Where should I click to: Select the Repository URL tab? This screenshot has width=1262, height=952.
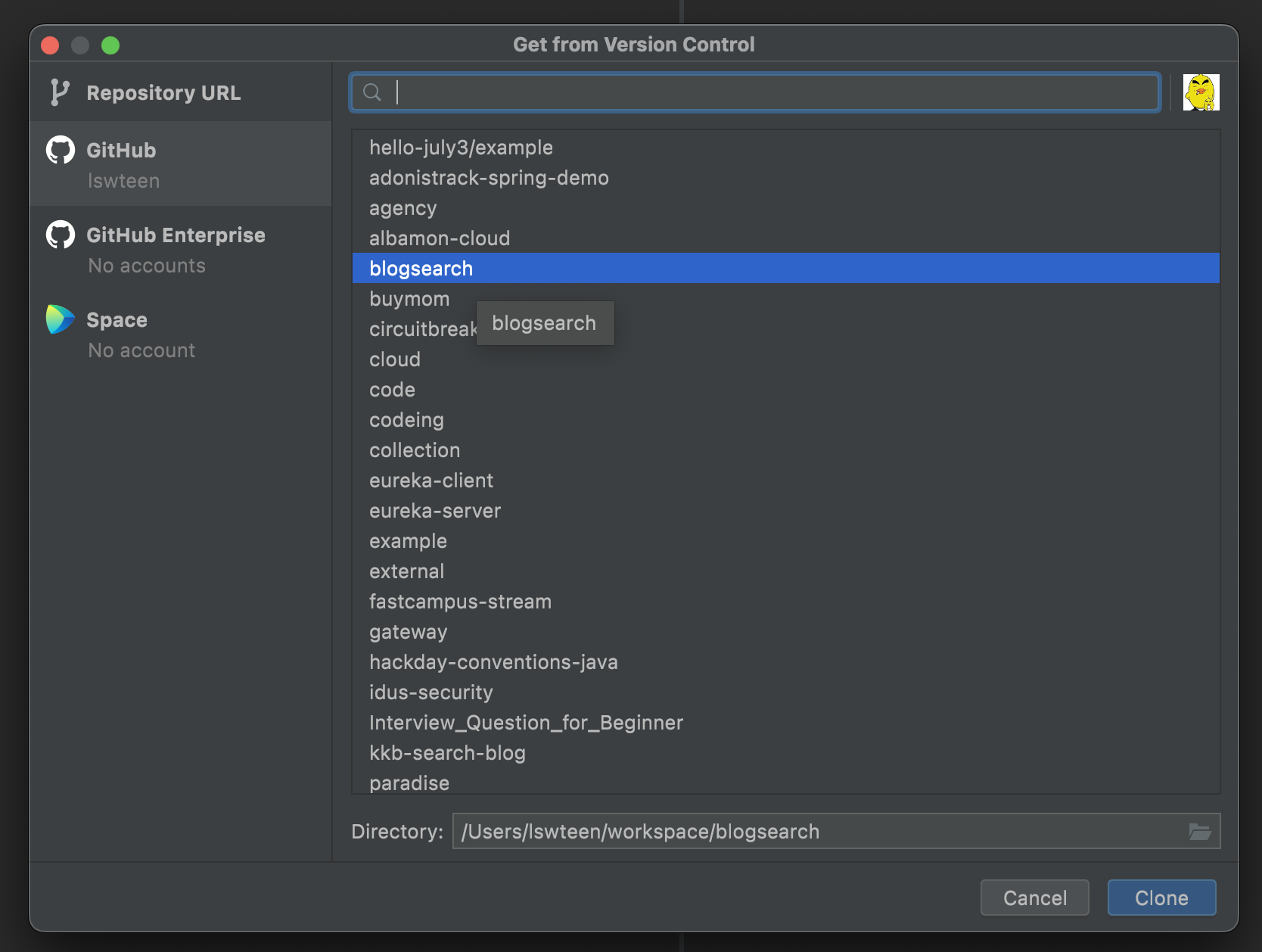click(181, 92)
